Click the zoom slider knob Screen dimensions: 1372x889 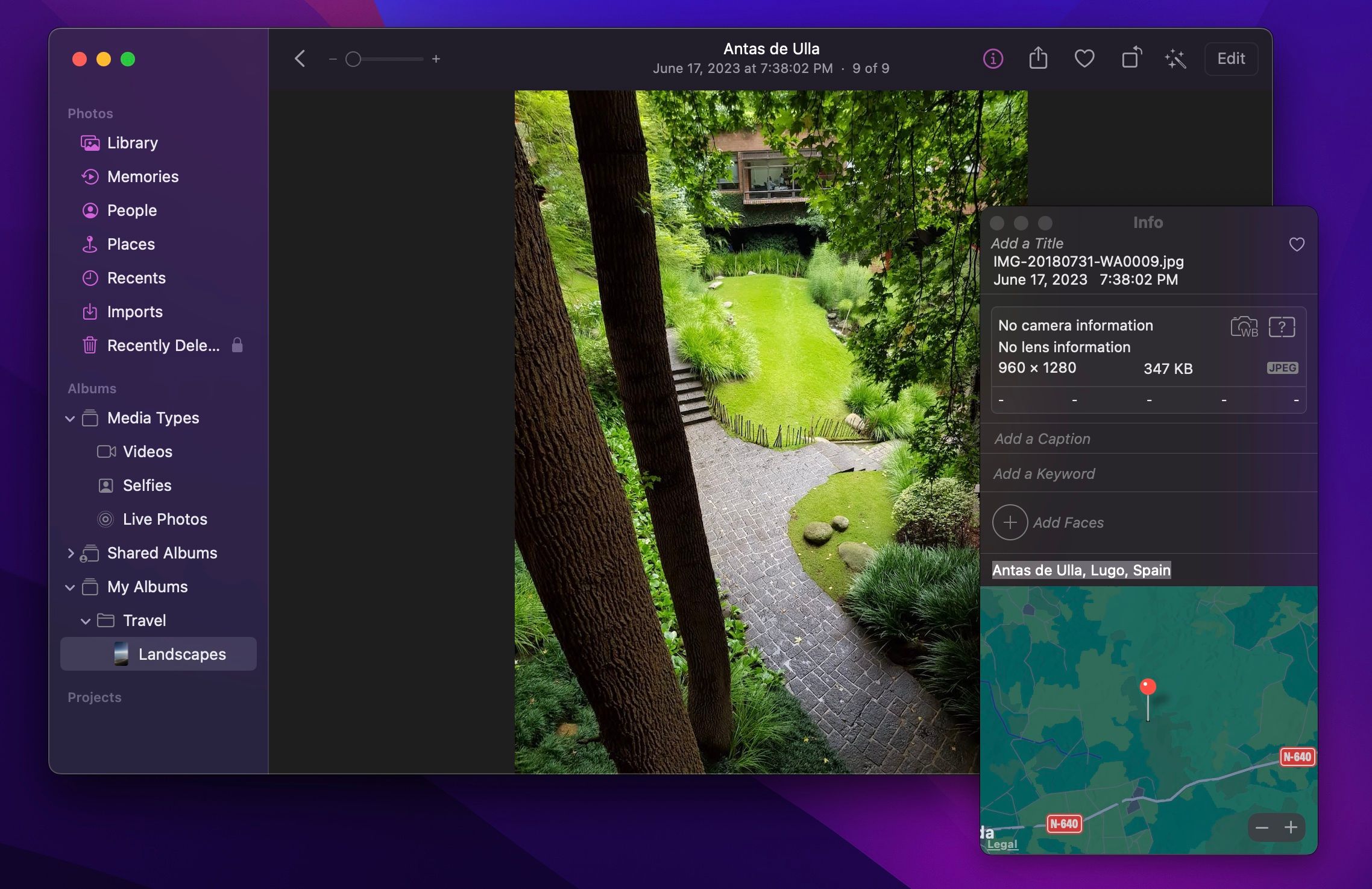pyautogui.click(x=353, y=59)
